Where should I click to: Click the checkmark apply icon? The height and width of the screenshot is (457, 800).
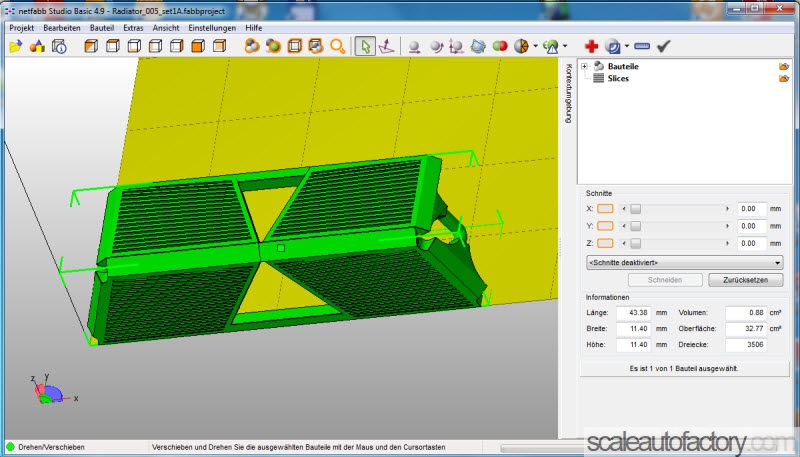coord(663,46)
